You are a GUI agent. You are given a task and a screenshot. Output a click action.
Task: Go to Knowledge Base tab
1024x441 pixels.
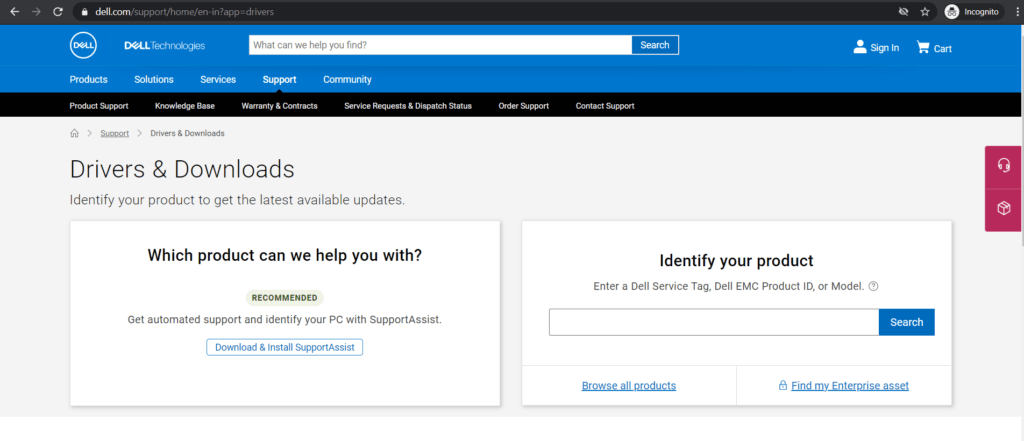click(185, 106)
